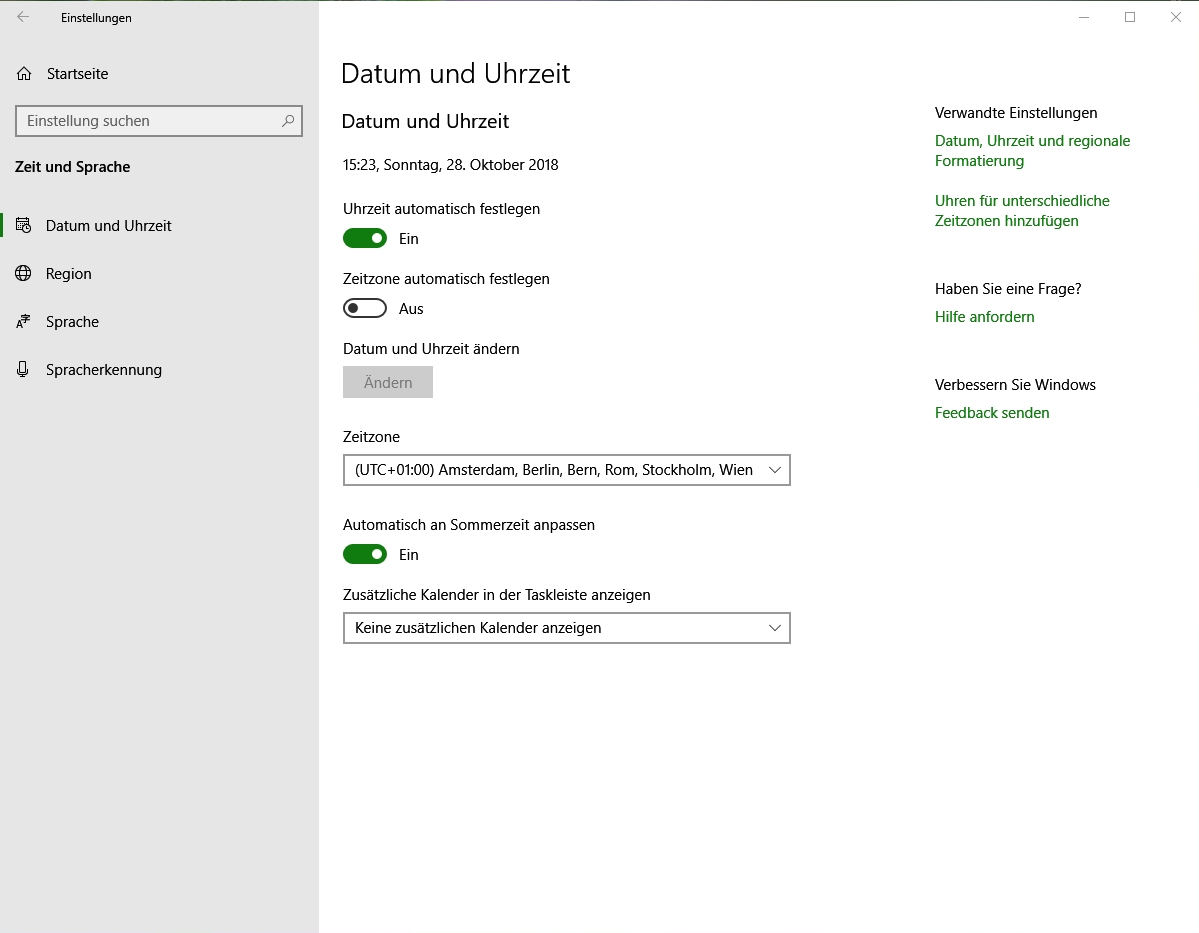Go to Sprache settings label
The height and width of the screenshot is (933, 1199).
[x=72, y=322]
